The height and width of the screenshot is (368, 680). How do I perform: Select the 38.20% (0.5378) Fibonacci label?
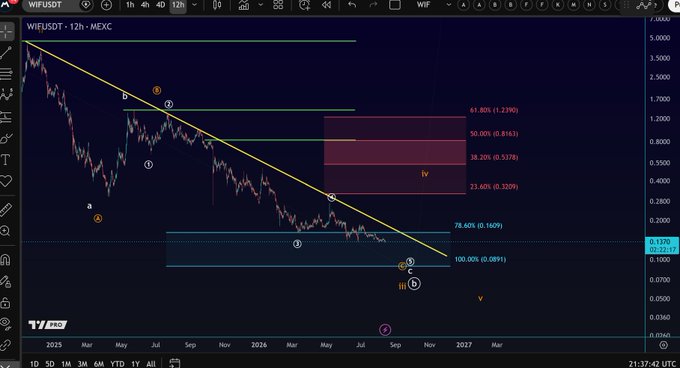tap(494, 157)
